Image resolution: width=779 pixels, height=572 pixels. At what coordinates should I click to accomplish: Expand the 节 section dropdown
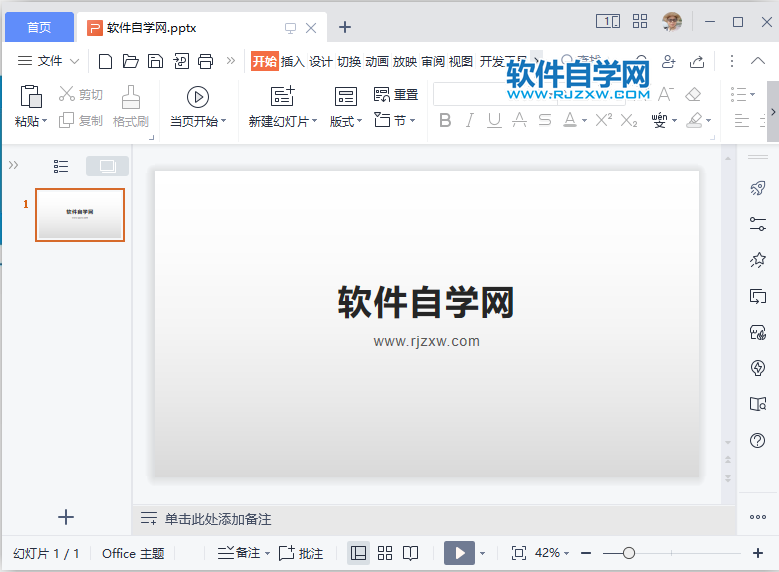pos(412,121)
